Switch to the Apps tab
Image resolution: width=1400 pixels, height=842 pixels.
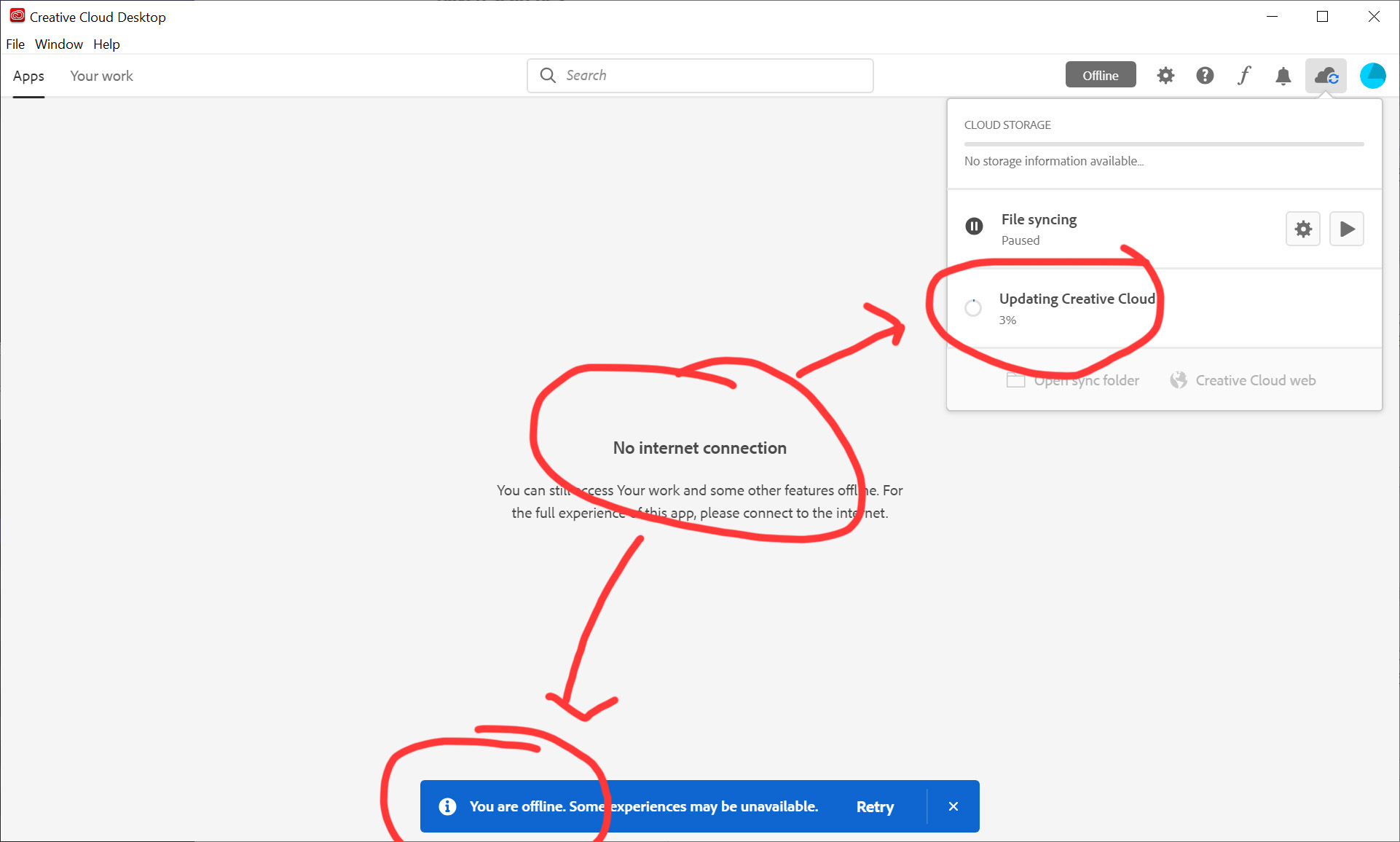pyautogui.click(x=28, y=76)
